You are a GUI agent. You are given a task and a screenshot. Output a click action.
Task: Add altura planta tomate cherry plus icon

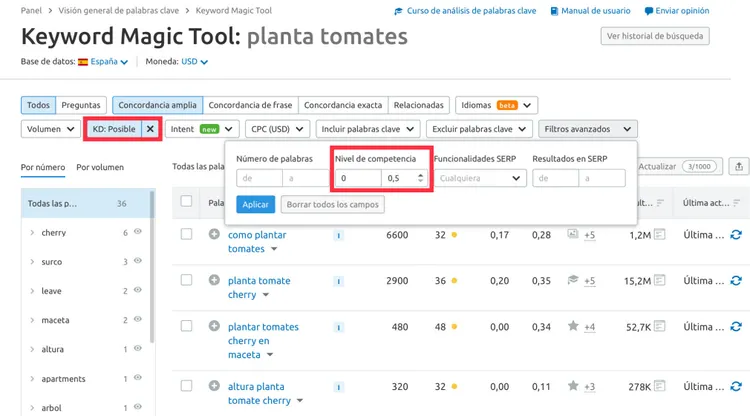click(x=214, y=386)
